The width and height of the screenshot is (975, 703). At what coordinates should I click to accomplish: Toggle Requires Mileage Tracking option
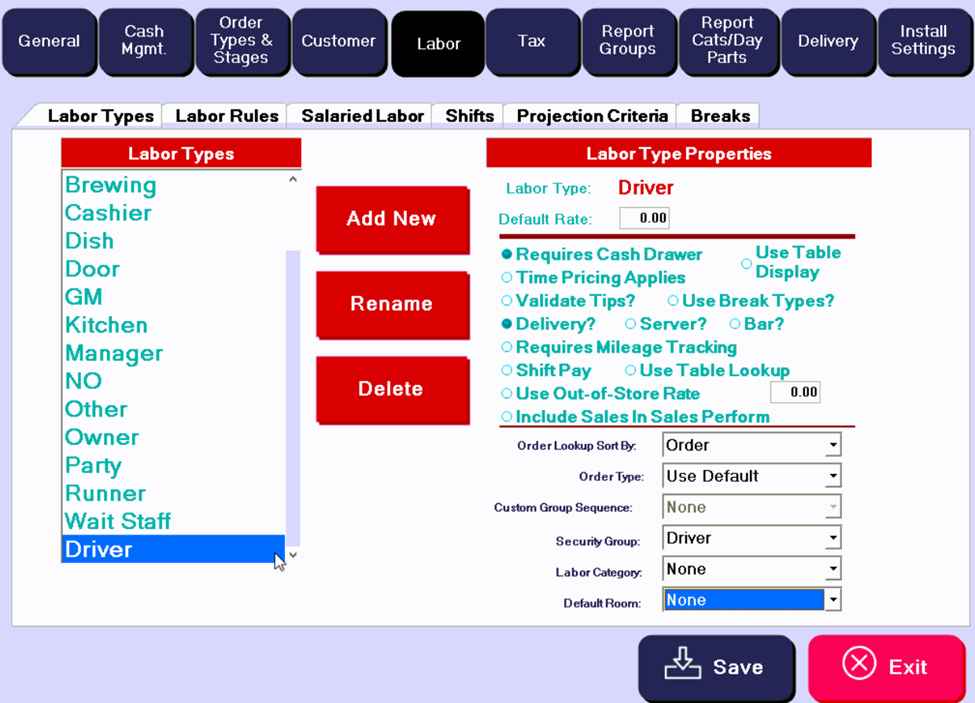[619, 347]
